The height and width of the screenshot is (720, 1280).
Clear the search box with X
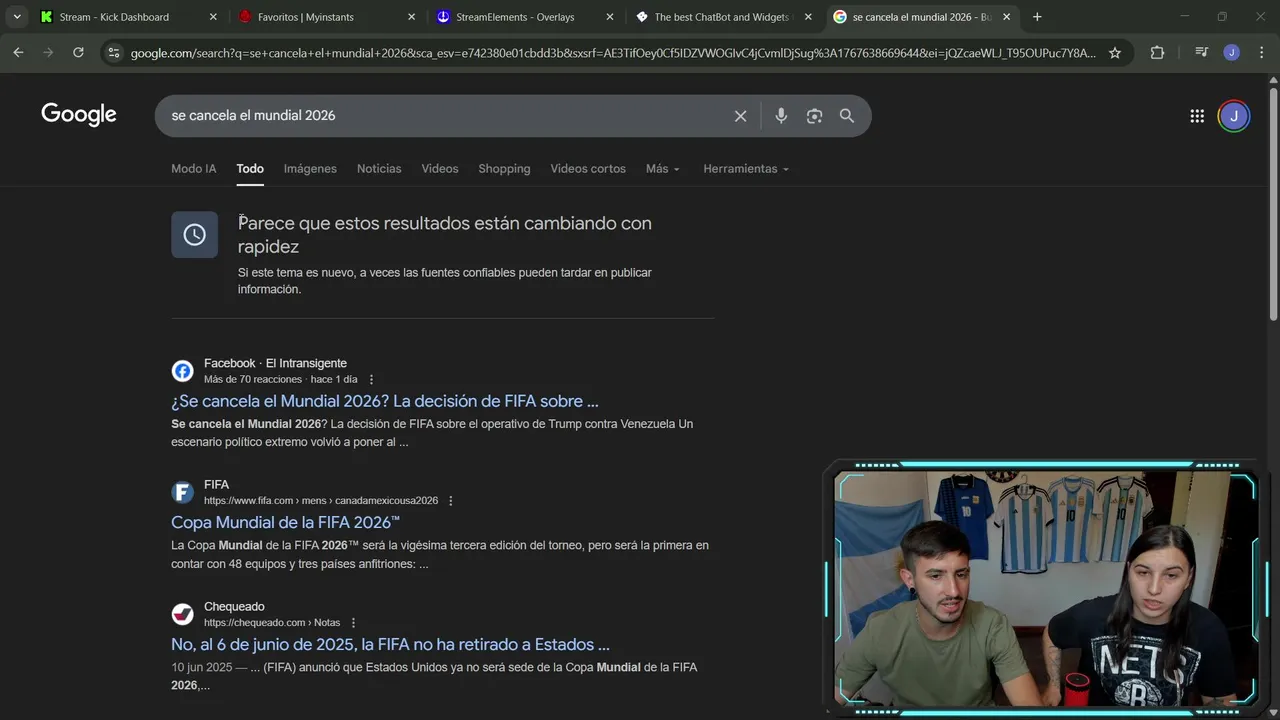click(740, 116)
